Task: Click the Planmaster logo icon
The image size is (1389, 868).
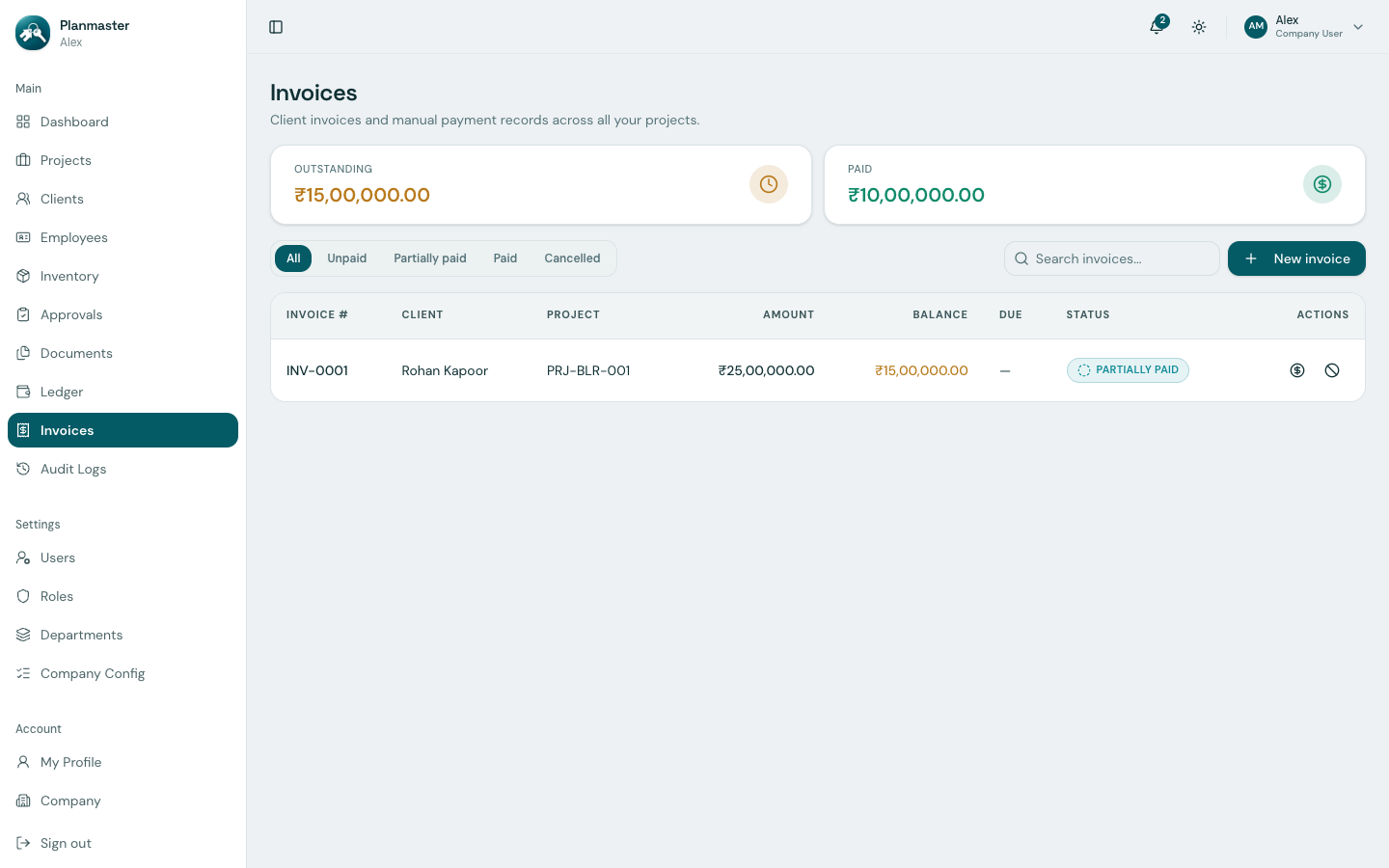Action: coord(33,33)
